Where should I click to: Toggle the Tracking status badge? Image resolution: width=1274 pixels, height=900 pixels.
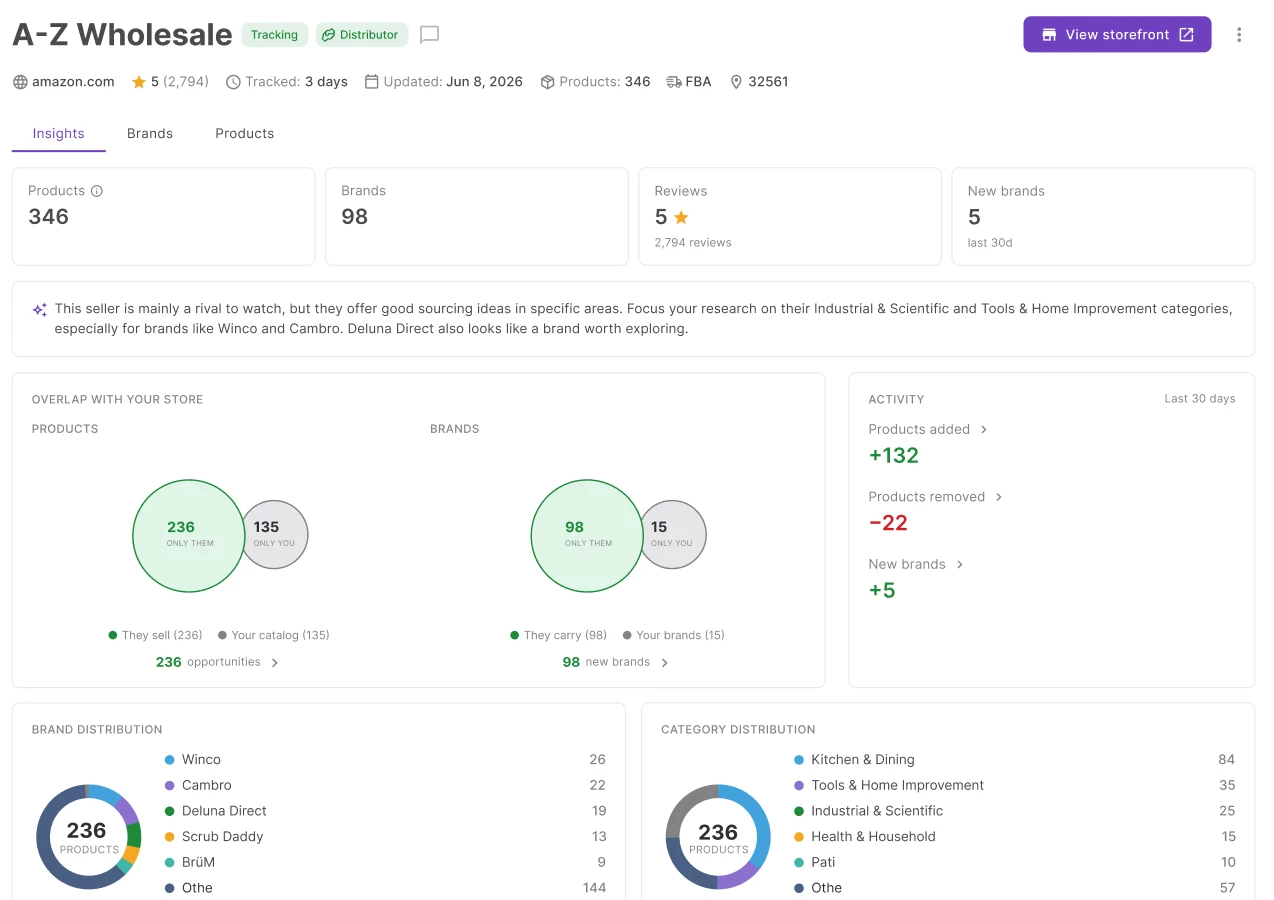(274, 35)
